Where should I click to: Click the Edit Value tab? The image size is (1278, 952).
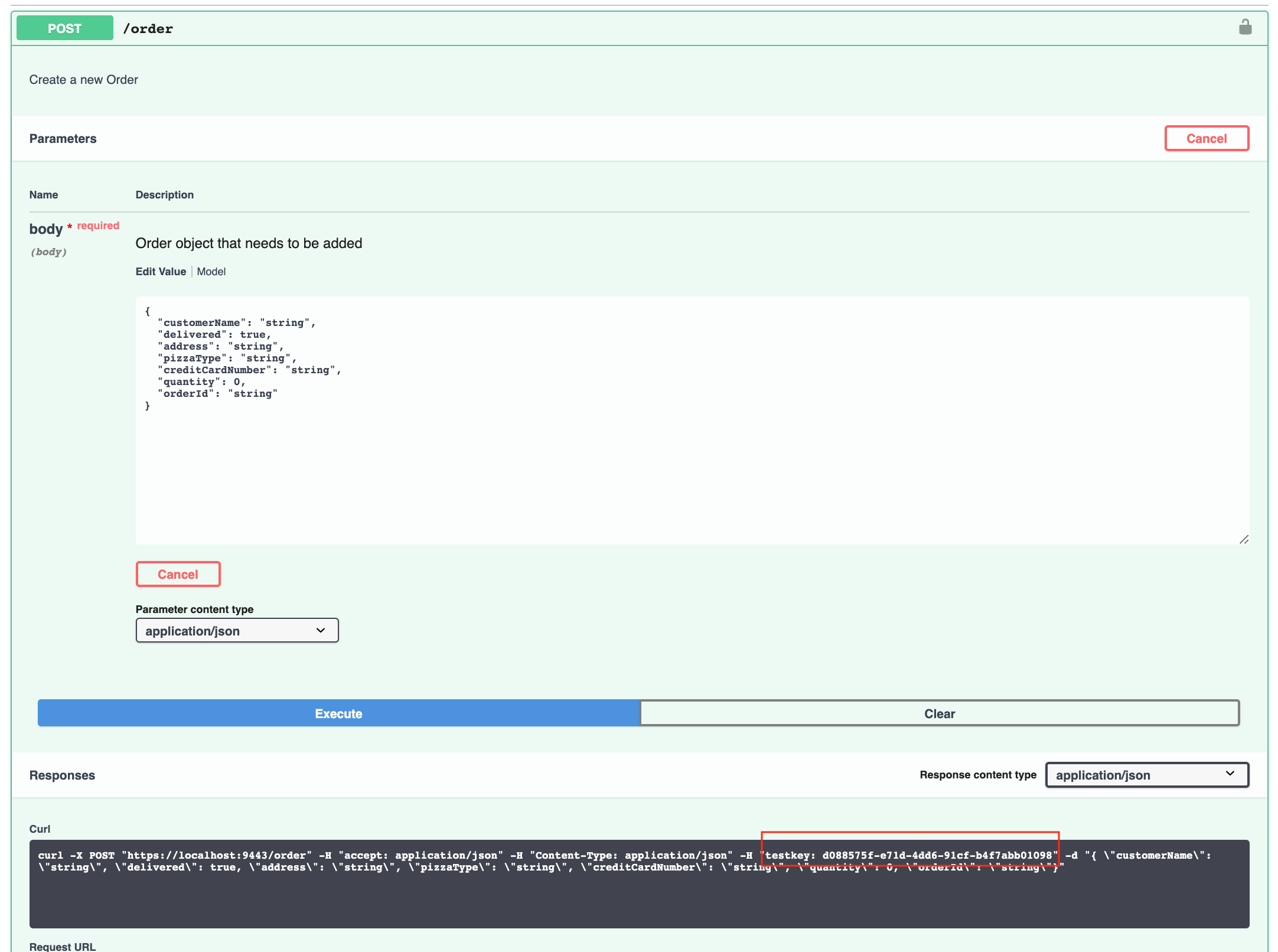click(161, 272)
